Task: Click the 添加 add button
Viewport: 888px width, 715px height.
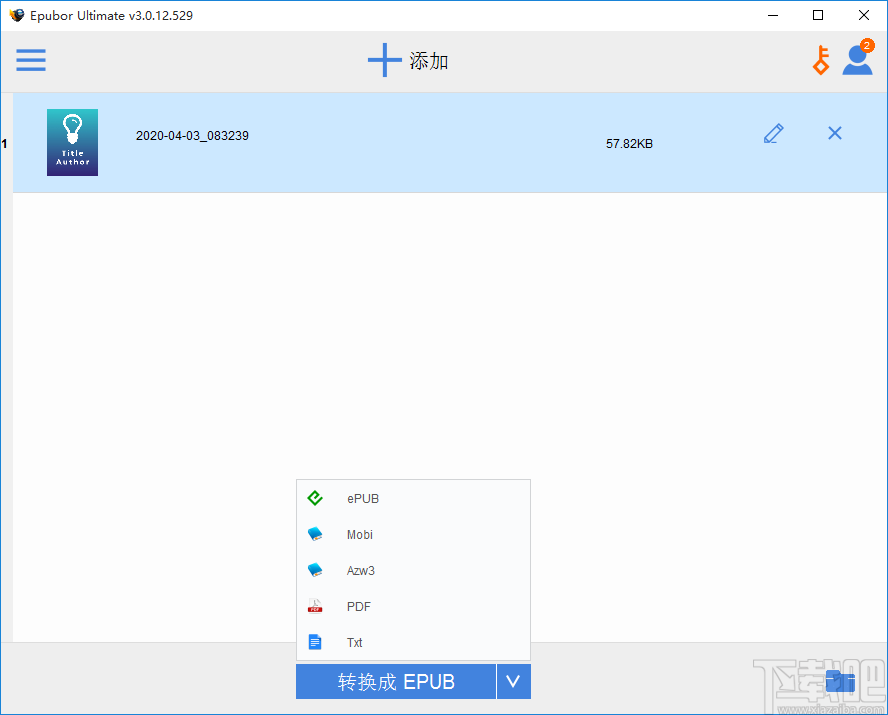Action: click(428, 61)
